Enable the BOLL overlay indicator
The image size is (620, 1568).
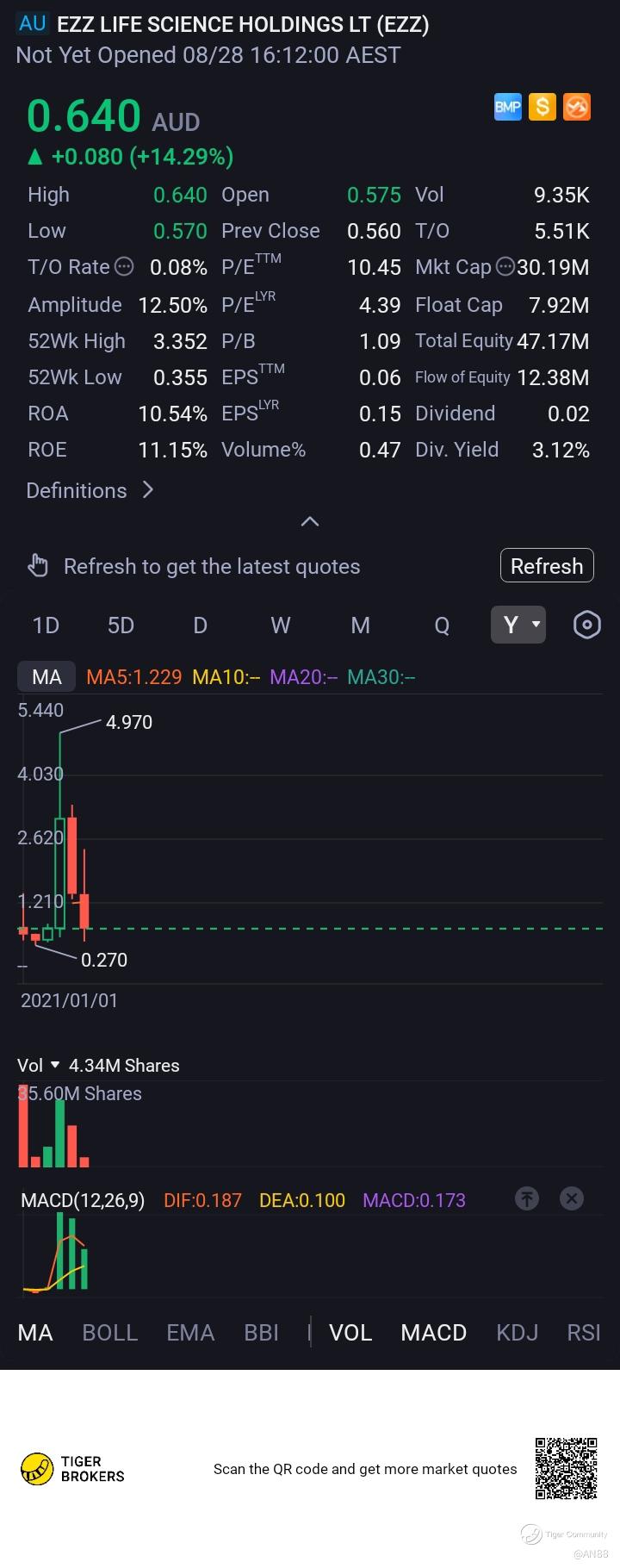point(109,1333)
